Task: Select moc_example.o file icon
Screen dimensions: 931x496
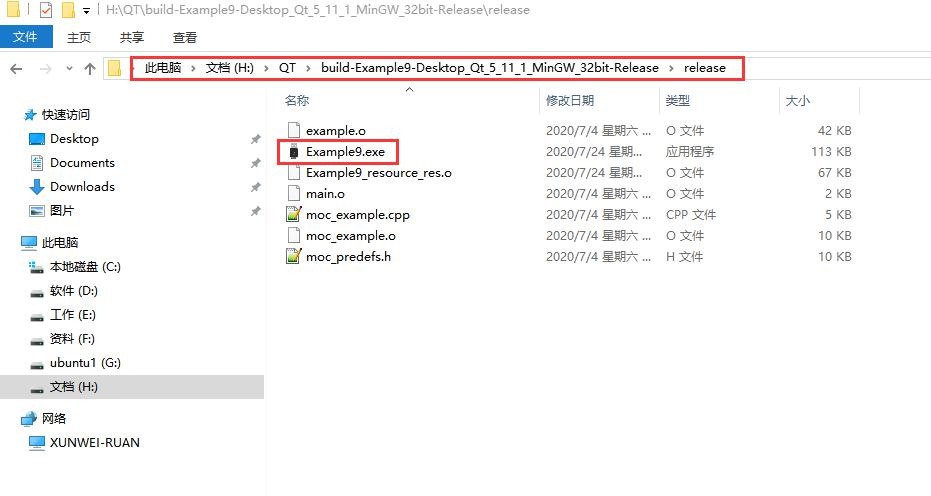Action: [293, 235]
